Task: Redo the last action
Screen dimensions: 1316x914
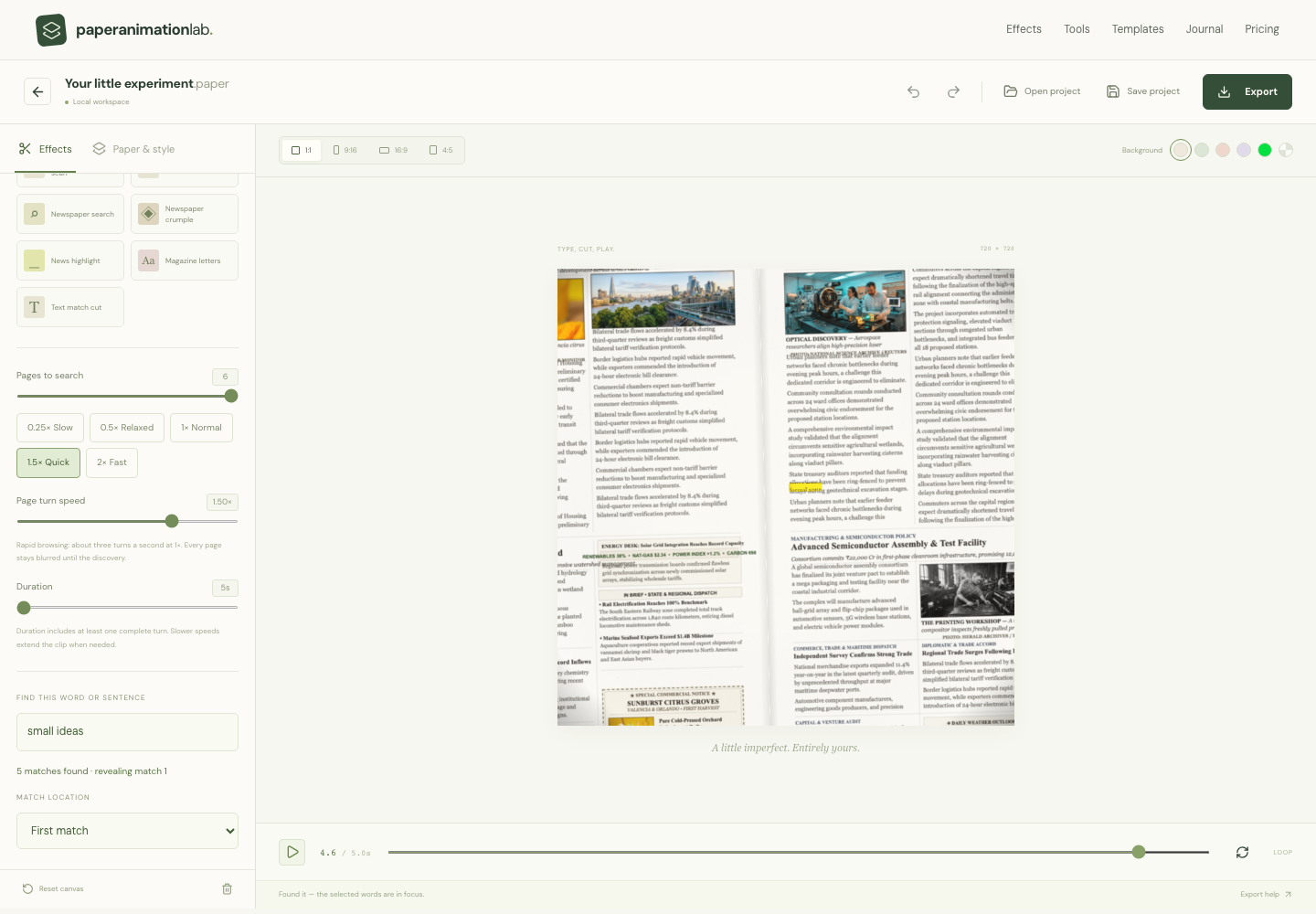Action: [953, 91]
